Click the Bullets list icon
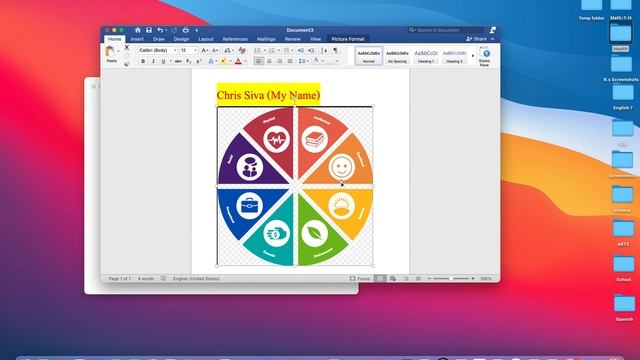640x360 pixels. [x=258, y=50]
